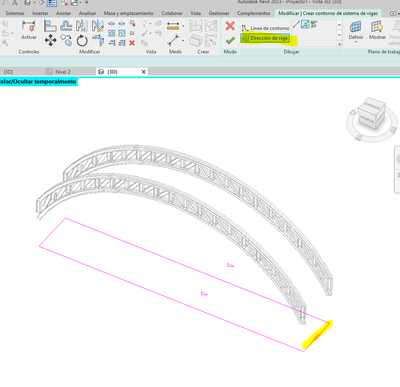Select the Align tool icon
This screenshot has height=387, width=400.
click(x=50, y=26)
